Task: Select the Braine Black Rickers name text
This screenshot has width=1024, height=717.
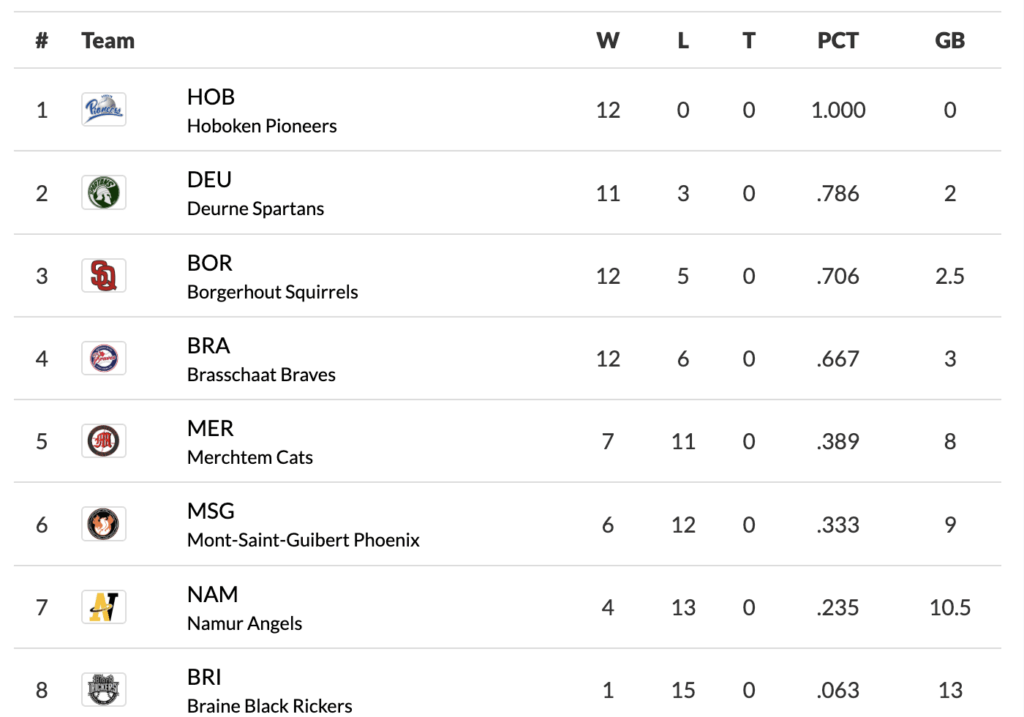Action: [x=269, y=706]
